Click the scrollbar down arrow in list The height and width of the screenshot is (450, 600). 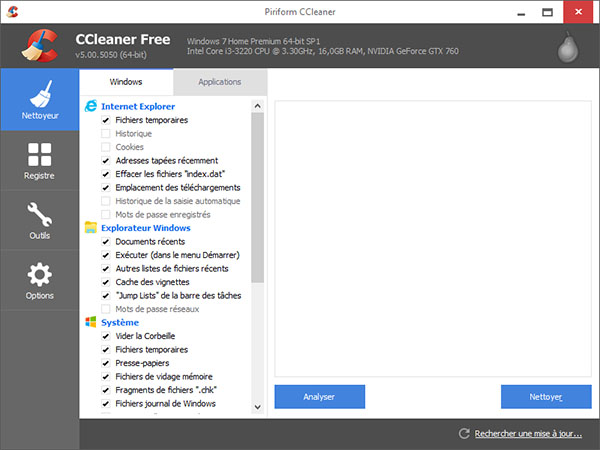point(258,407)
